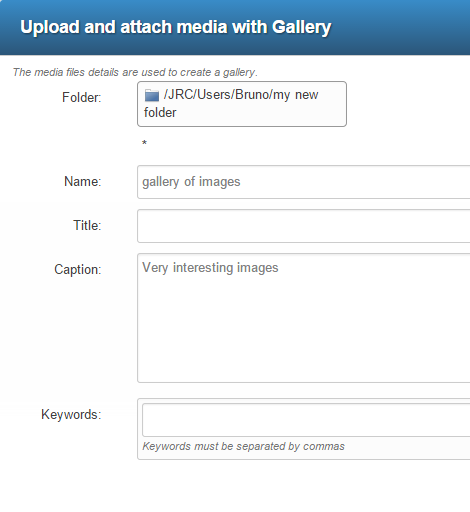
Task: Click the blue folder icon
Action: (152, 96)
